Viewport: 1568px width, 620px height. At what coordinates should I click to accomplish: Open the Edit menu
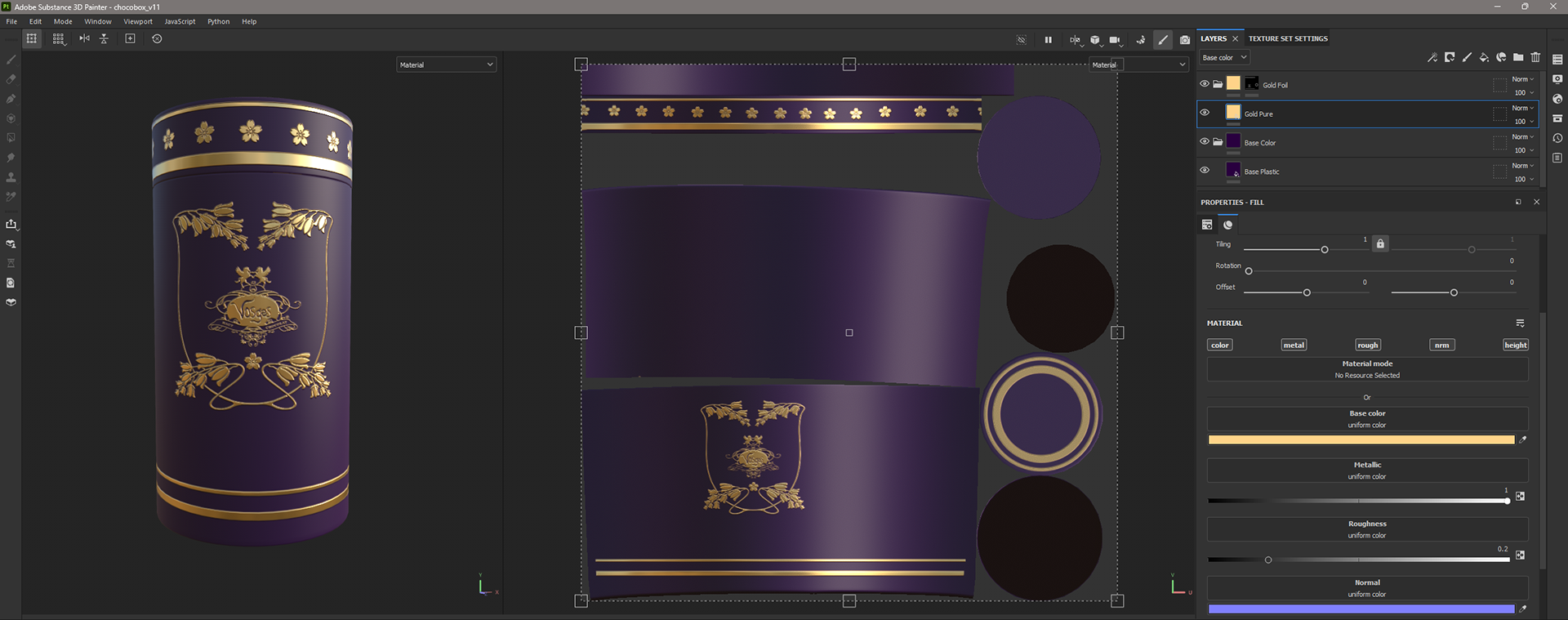pyautogui.click(x=35, y=21)
